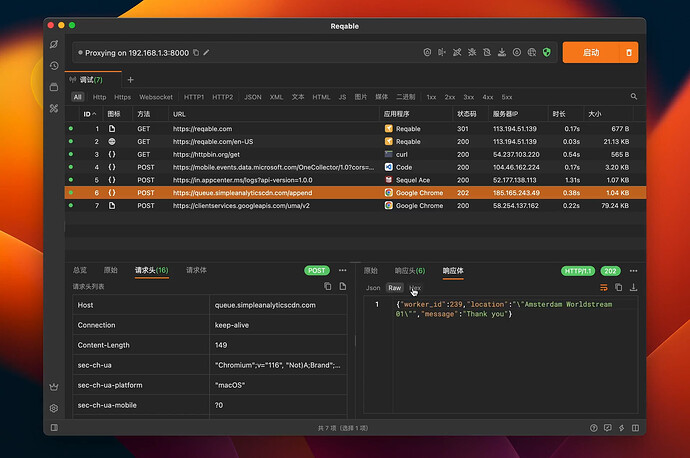This screenshot has width=690, height=458.
Task: Toggle word wrap icon in response body
Action: pyautogui.click(x=604, y=287)
